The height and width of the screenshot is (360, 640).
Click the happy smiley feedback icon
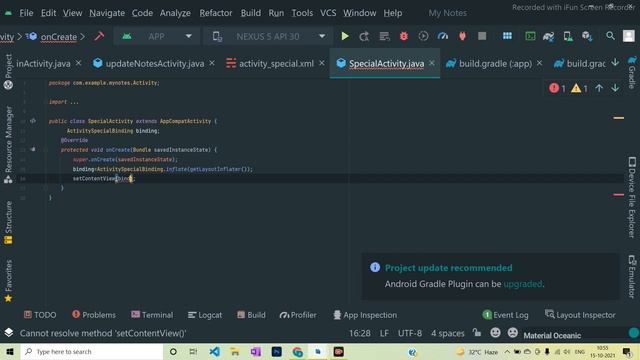coord(495,333)
